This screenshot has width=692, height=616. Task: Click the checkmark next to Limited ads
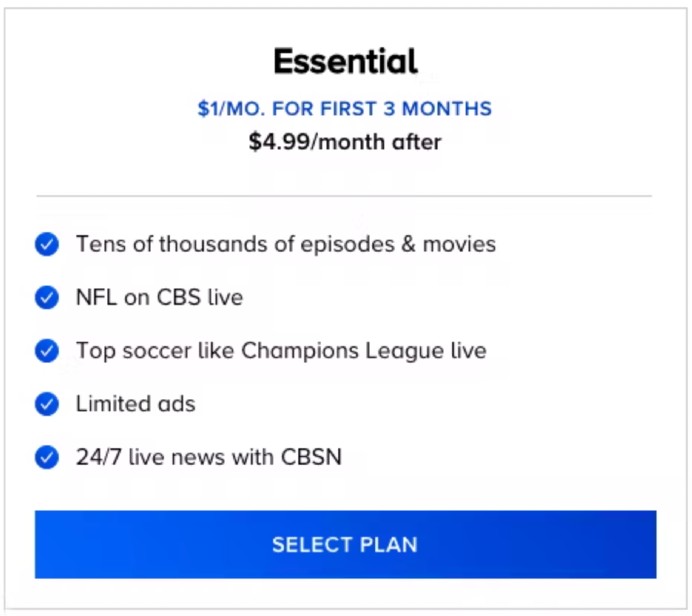coord(47,404)
